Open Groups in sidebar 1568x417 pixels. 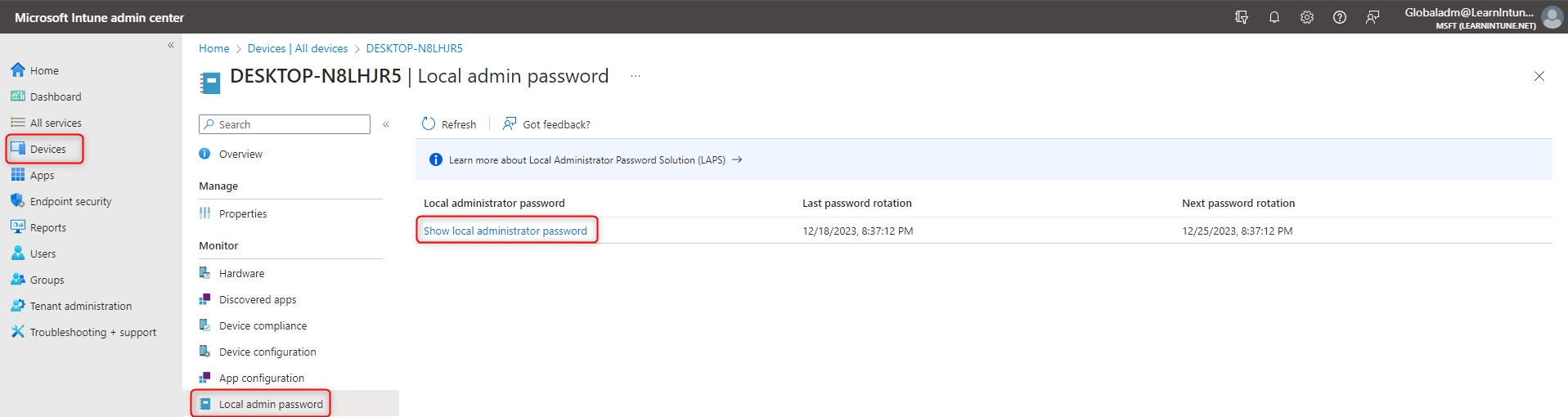pyautogui.click(x=47, y=280)
